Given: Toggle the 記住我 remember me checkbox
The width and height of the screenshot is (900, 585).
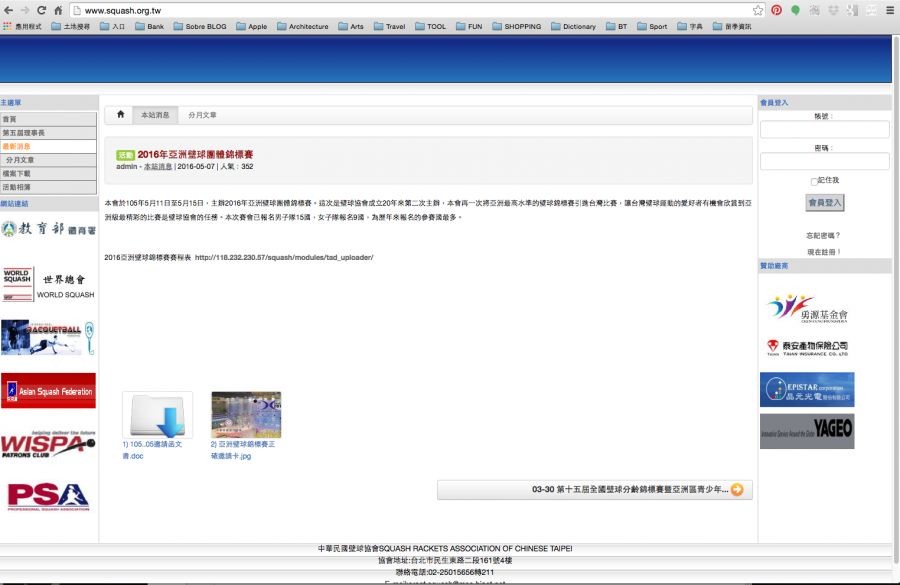Looking at the screenshot, I should 814,181.
